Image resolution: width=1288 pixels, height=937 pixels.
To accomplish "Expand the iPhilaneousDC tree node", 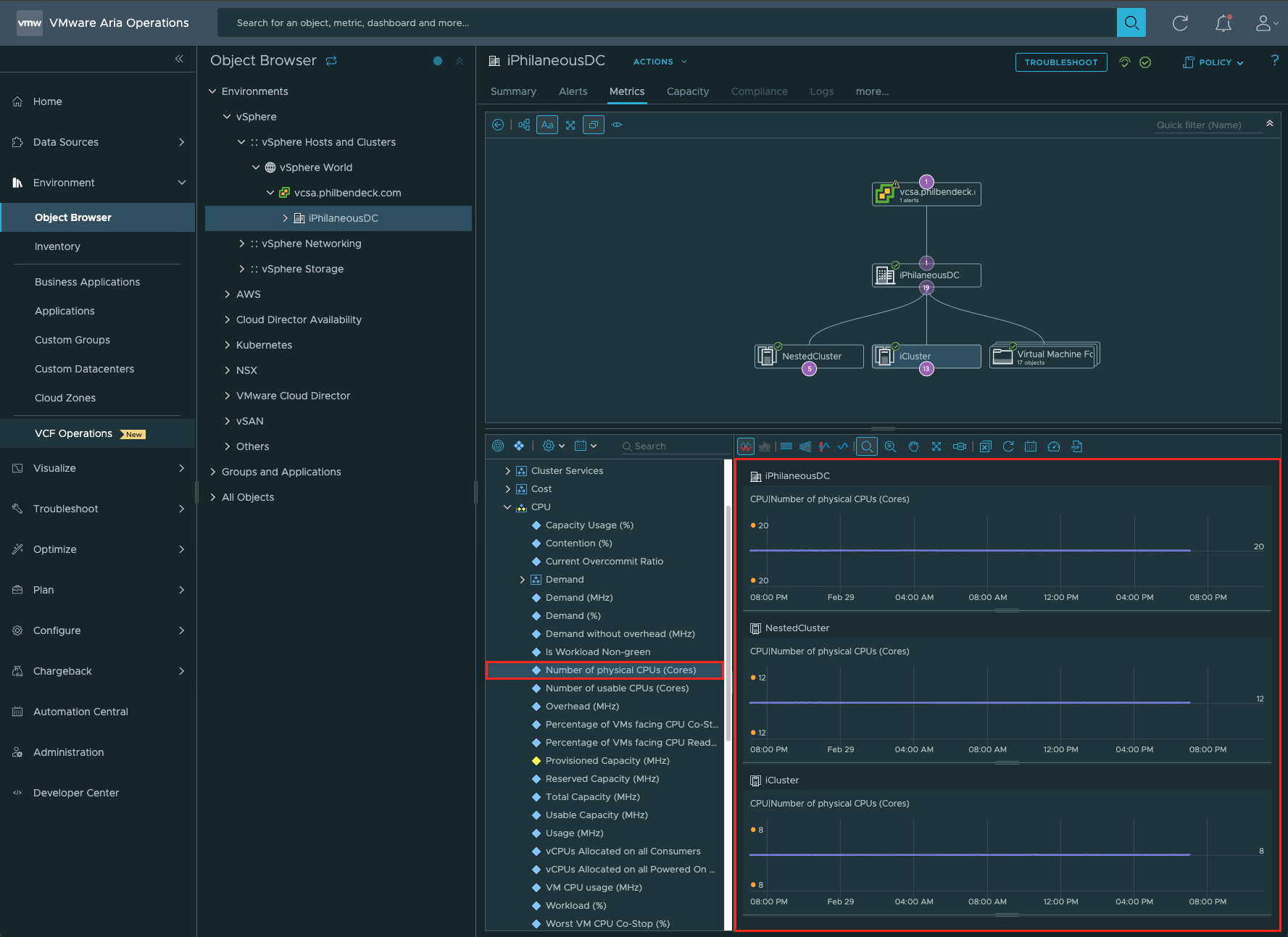I will click(x=285, y=218).
